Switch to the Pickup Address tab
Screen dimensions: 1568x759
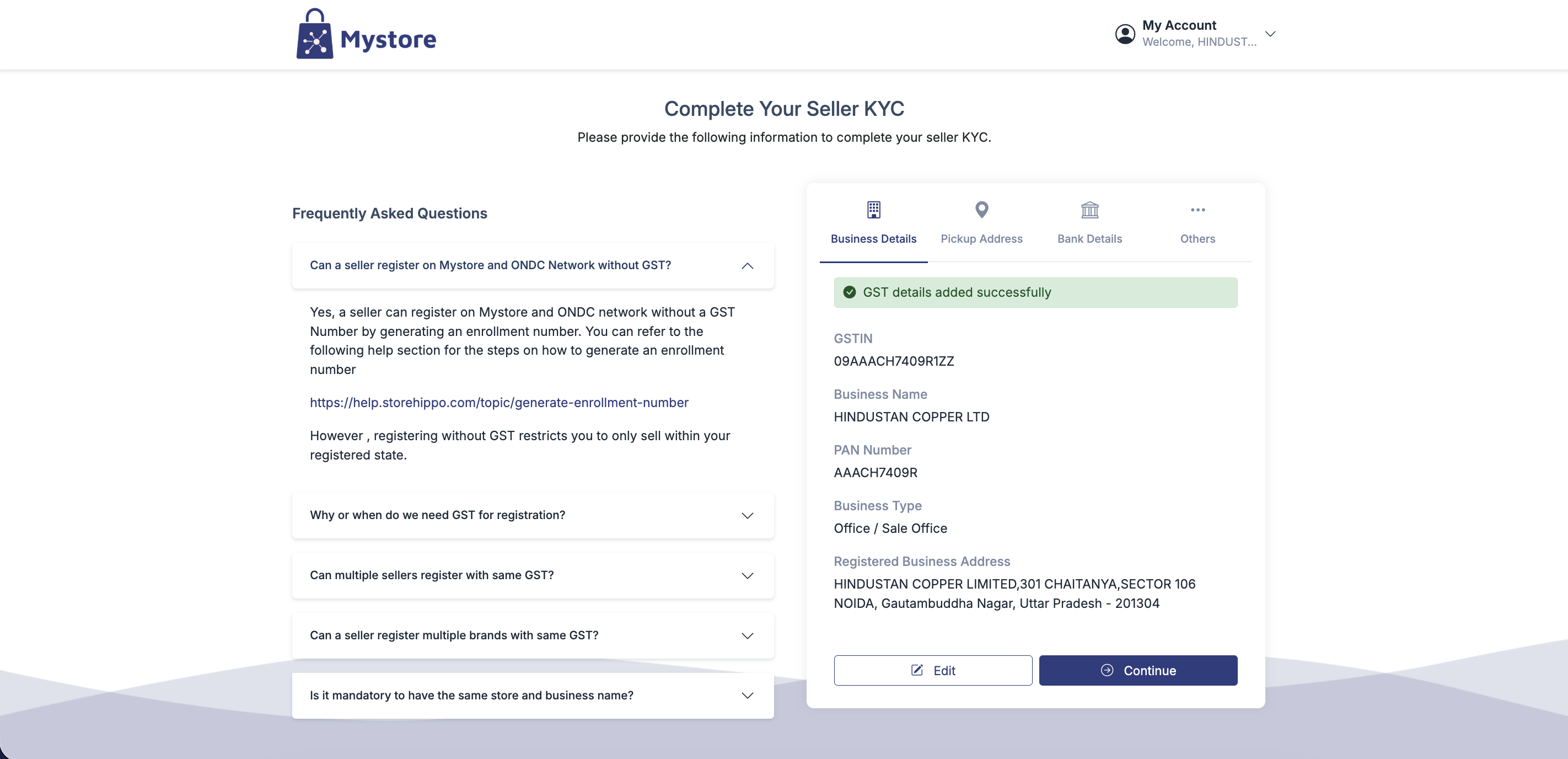[x=981, y=239]
